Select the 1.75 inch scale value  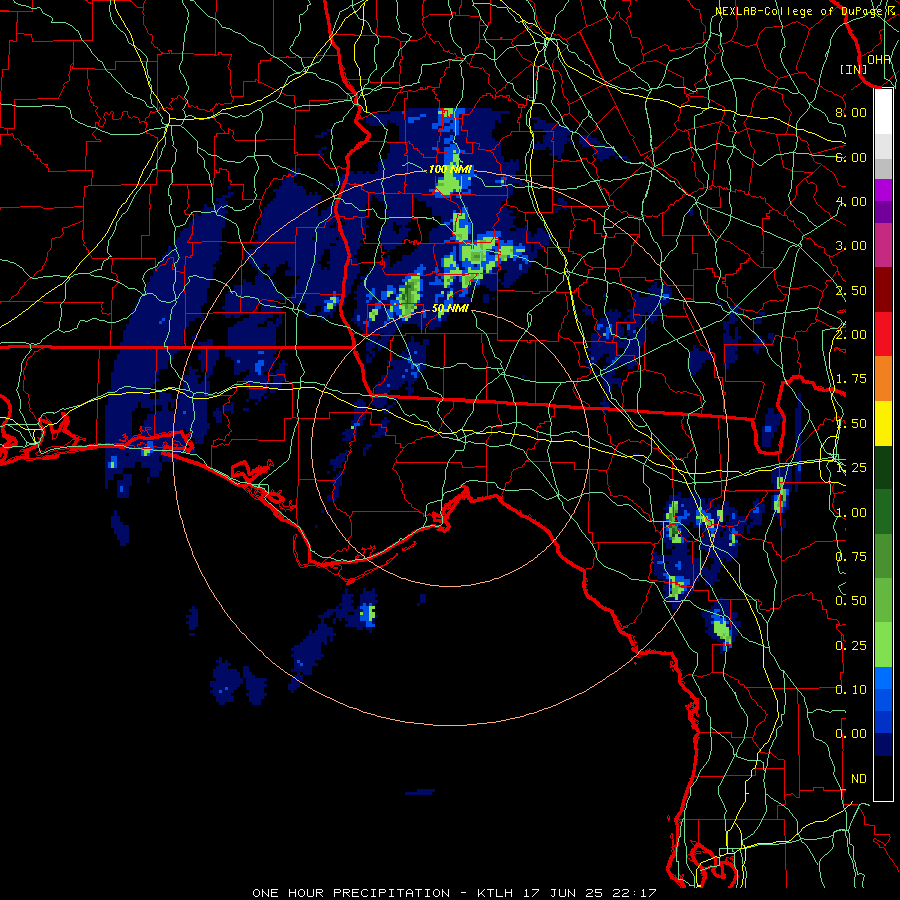click(851, 379)
